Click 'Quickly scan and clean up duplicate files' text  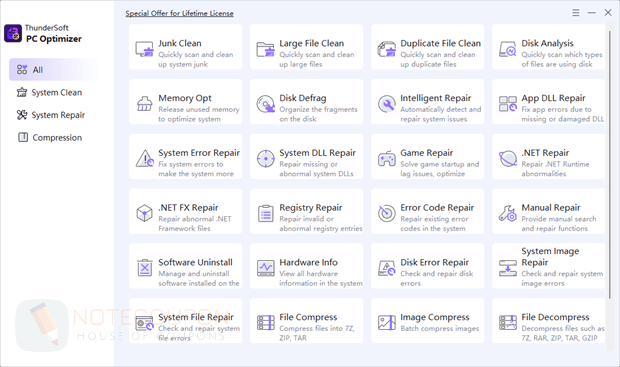438,59
